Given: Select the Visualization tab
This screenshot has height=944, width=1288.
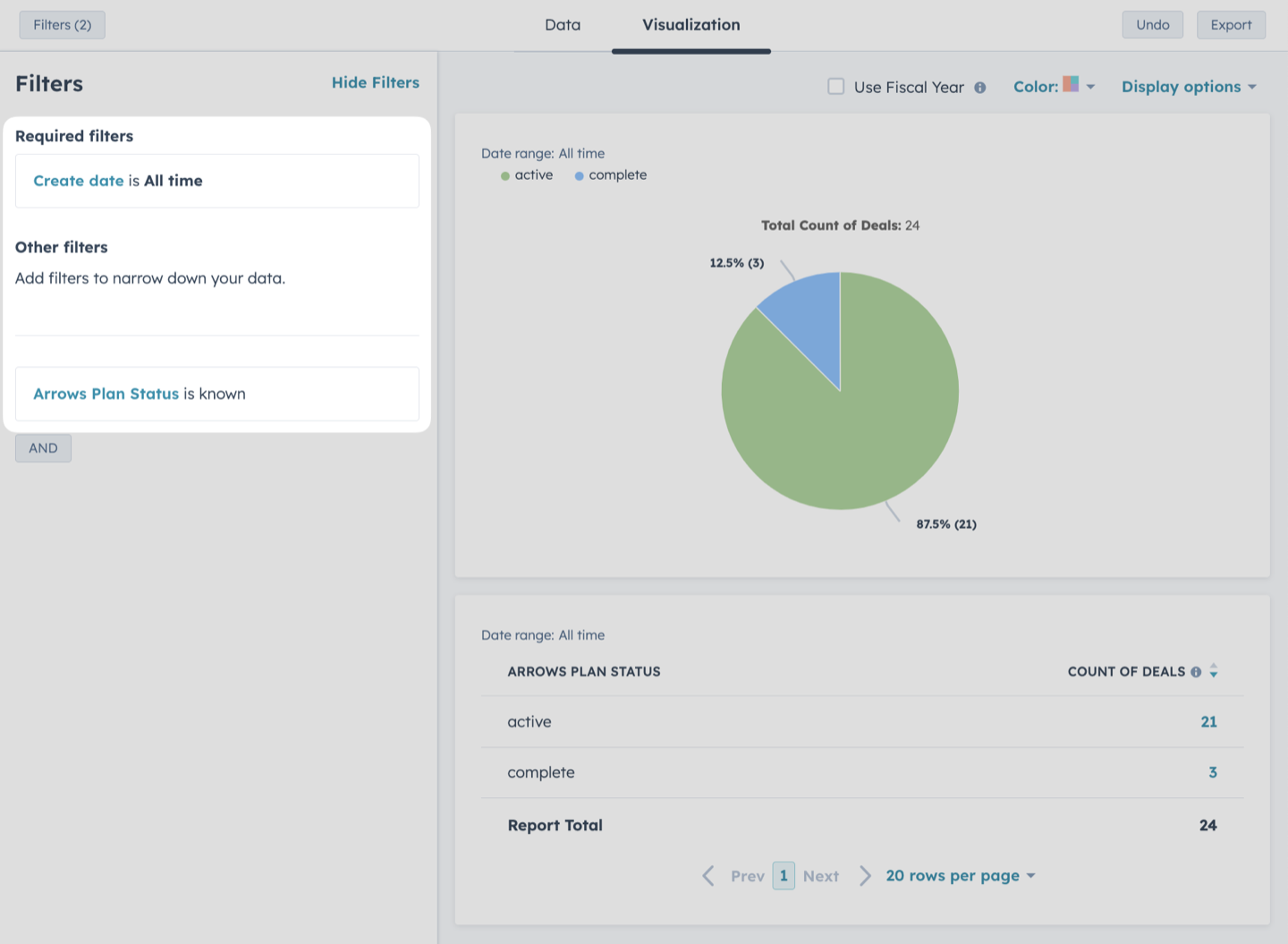Looking at the screenshot, I should tap(691, 25).
